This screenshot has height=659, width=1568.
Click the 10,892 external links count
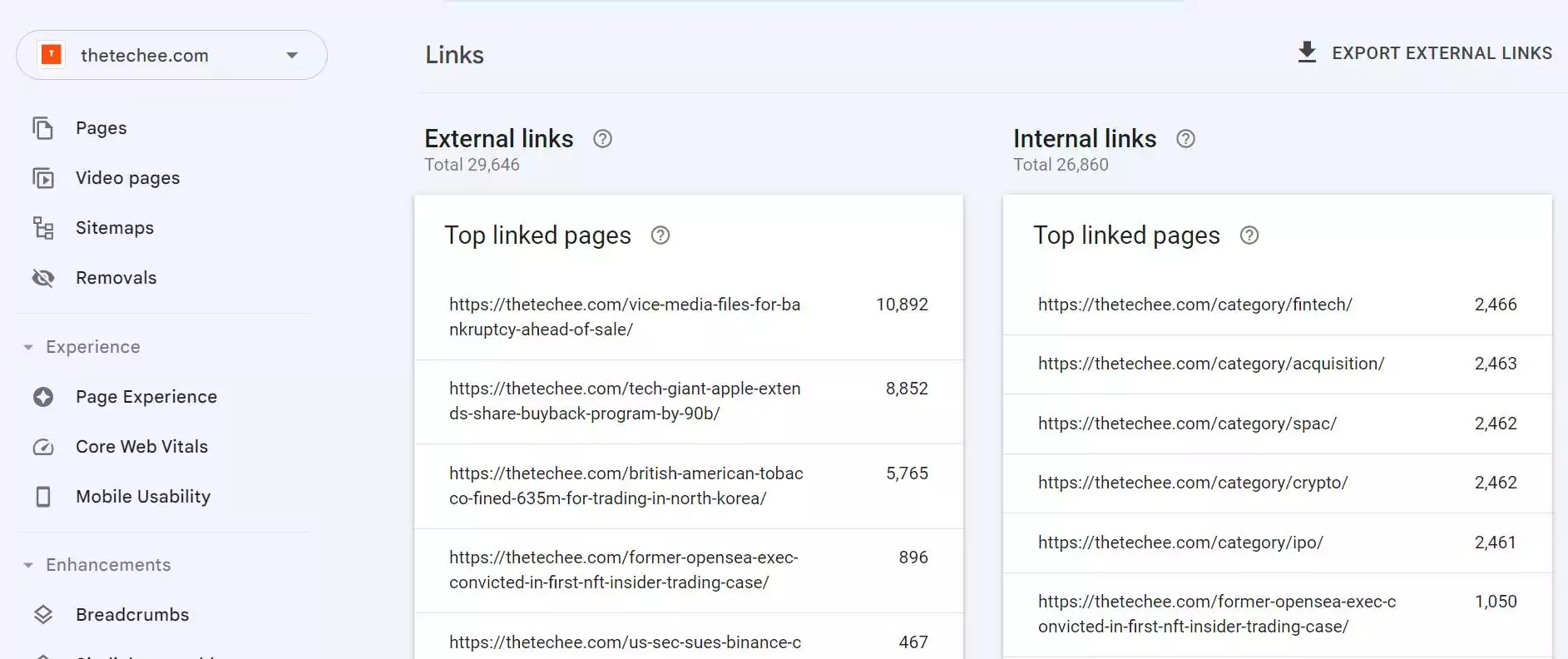coord(902,305)
